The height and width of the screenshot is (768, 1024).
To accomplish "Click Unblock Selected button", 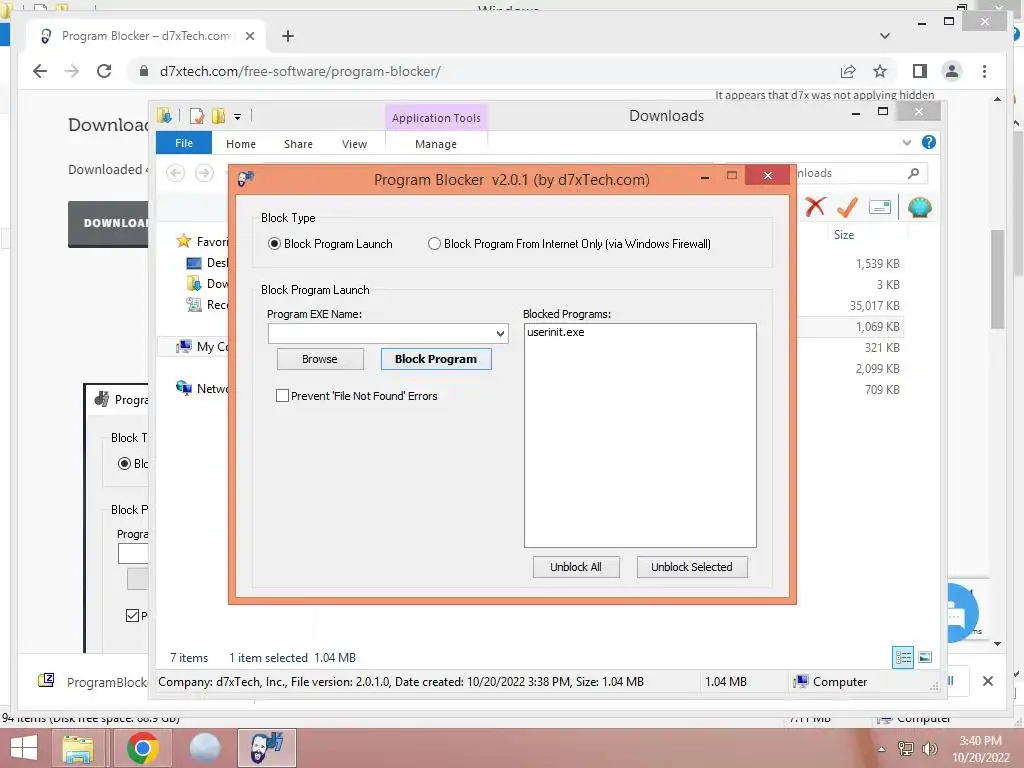I will [692, 567].
